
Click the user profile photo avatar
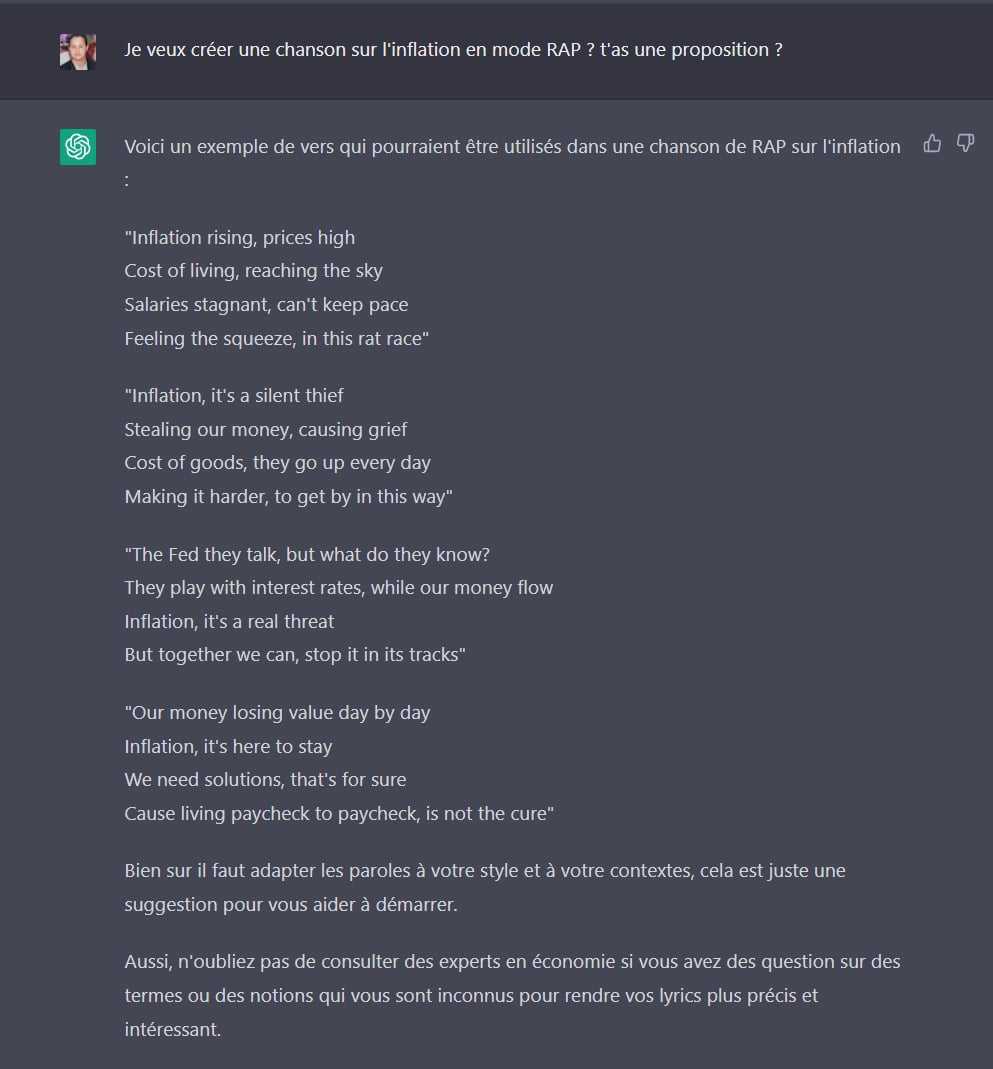(78, 52)
